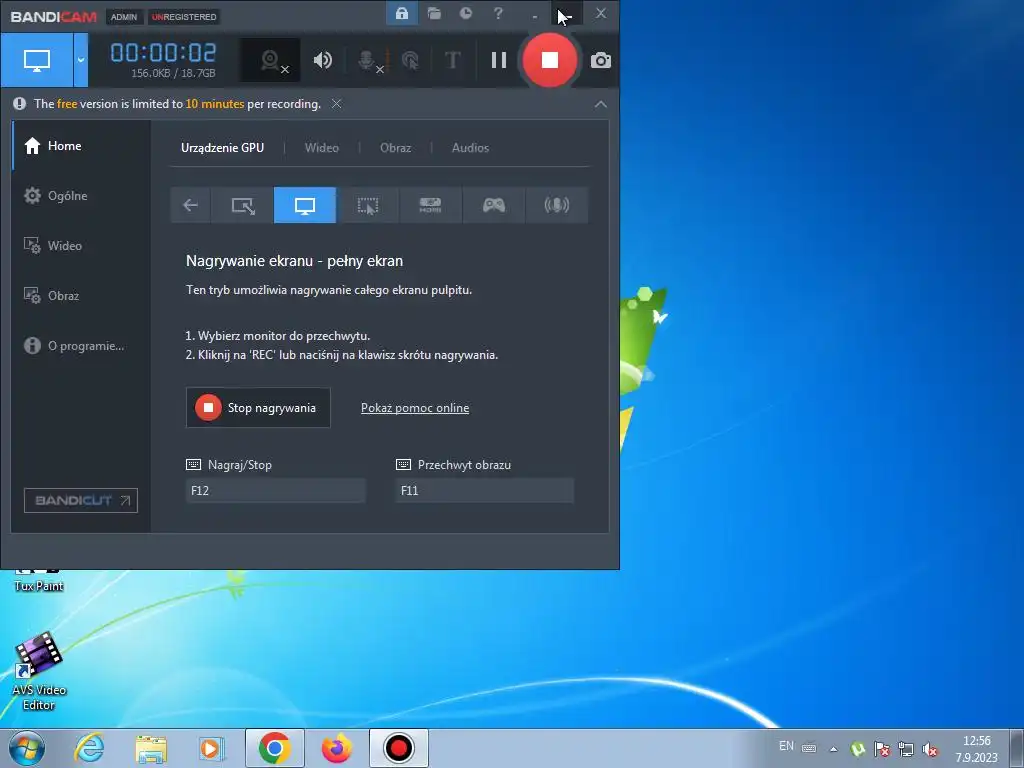Stop recording with the big red button
This screenshot has width=1024, height=768.
(550, 60)
